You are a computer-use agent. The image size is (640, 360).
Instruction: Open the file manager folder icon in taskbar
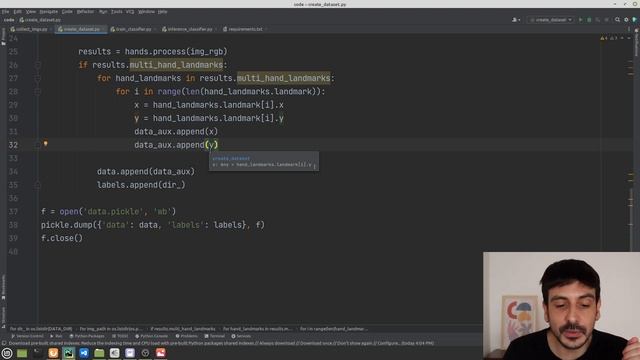tap(99, 353)
